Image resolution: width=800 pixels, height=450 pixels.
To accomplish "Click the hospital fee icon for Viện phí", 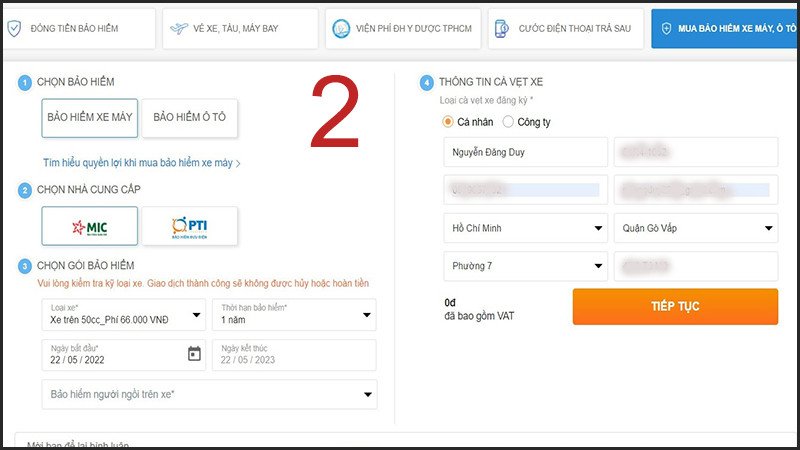I will (x=341, y=29).
